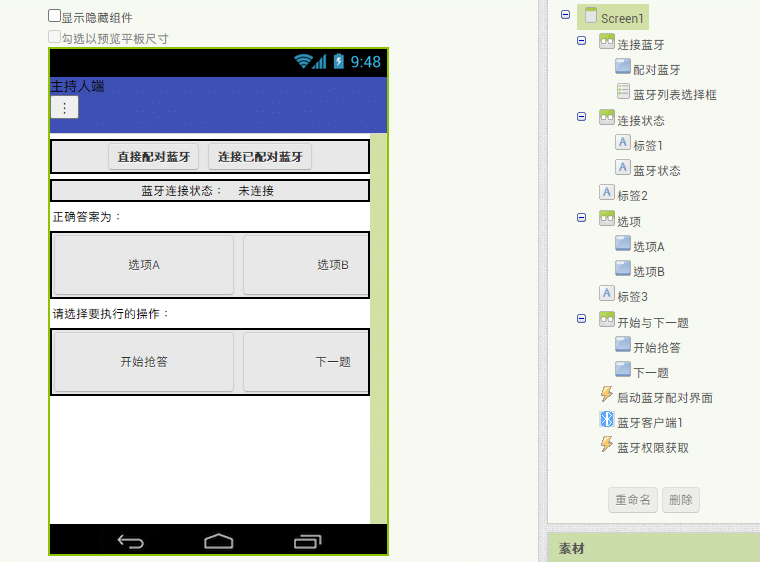Viewport: 760px width, 562px height.
Task: Click the 蓝牙权限获取 lightning icon
Action: (x=606, y=446)
